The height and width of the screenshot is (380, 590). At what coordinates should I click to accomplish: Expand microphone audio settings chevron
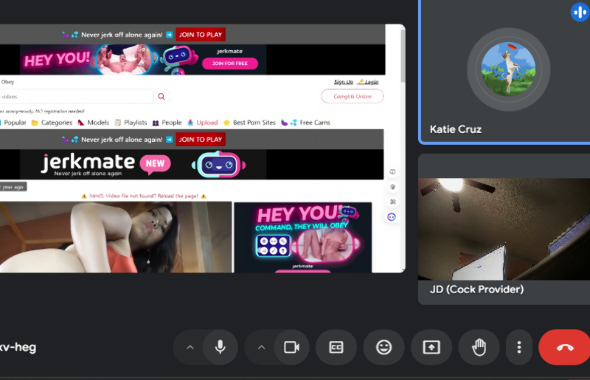pyautogui.click(x=190, y=347)
